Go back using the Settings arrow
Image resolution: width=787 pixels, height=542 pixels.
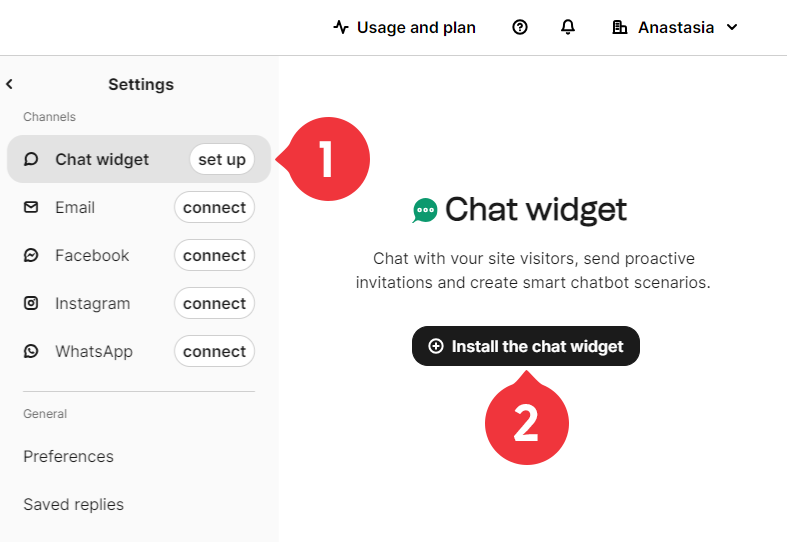(9, 84)
